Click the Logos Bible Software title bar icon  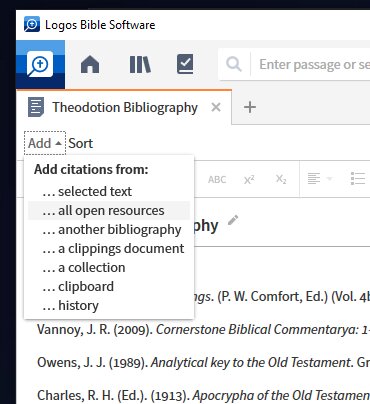coord(32,24)
